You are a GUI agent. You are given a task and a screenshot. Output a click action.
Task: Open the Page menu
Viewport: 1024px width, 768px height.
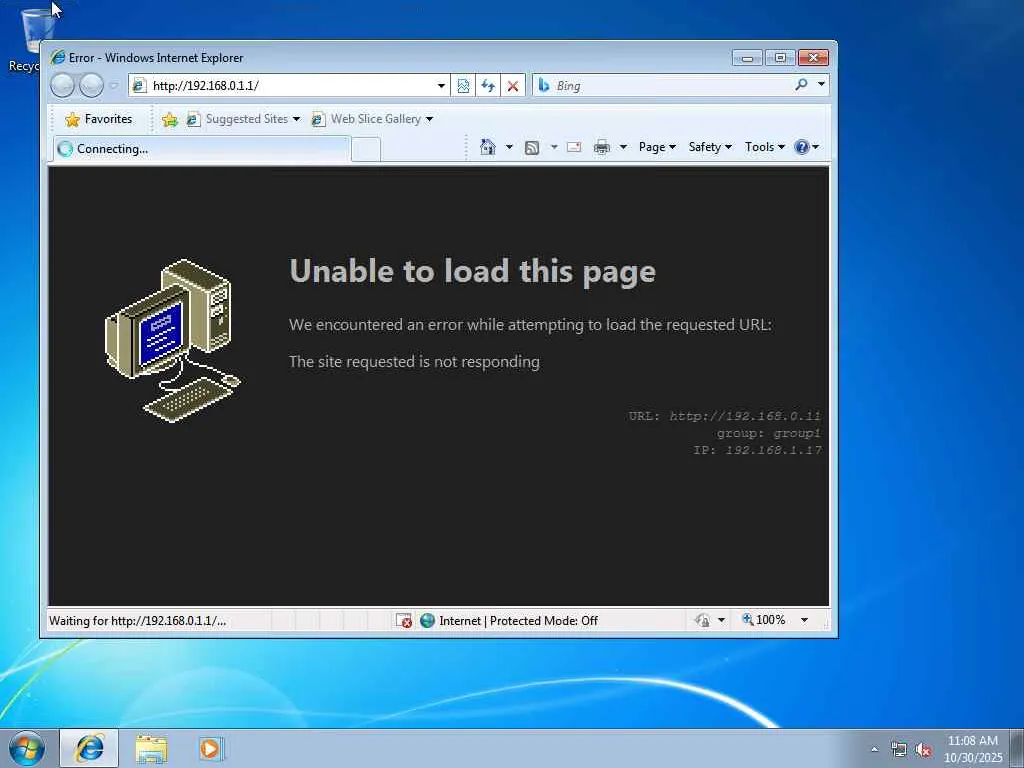tap(657, 147)
